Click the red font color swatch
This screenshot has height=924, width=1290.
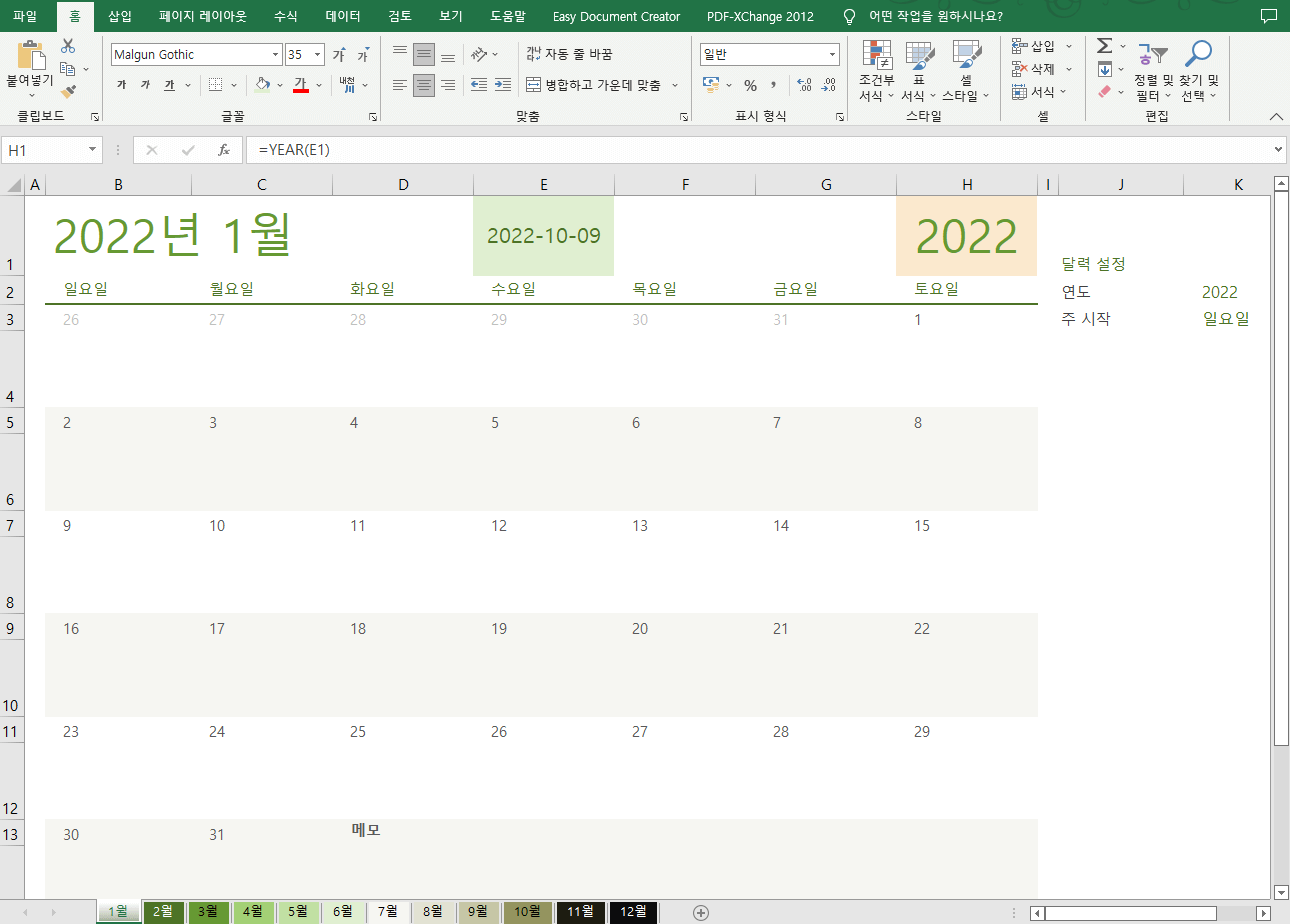(300, 85)
